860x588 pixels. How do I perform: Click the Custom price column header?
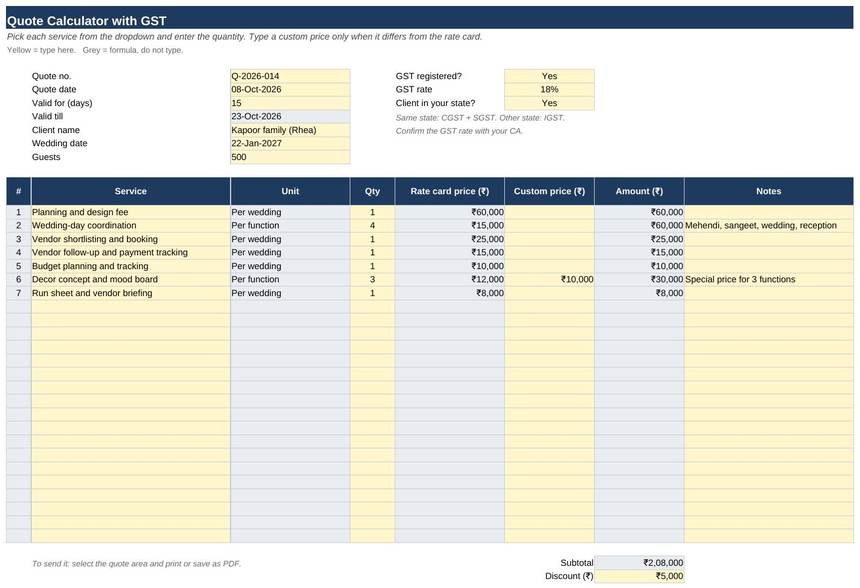(x=550, y=191)
